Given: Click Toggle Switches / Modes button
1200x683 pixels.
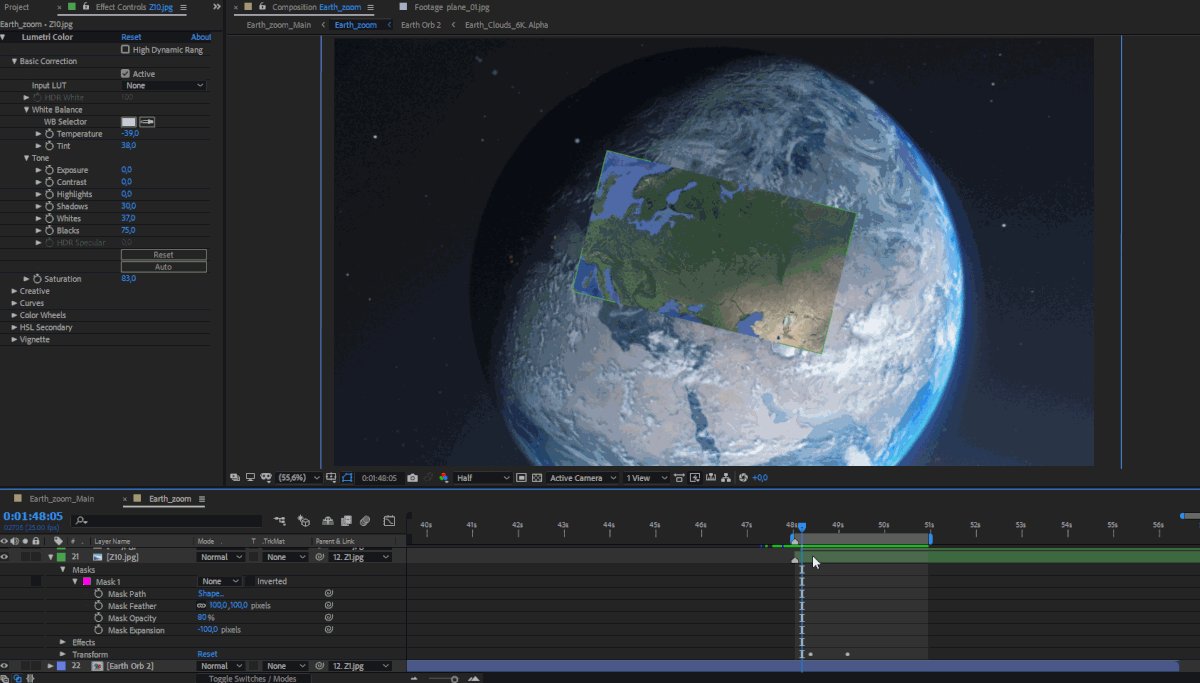Looking at the screenshot, I should (252, 678).
